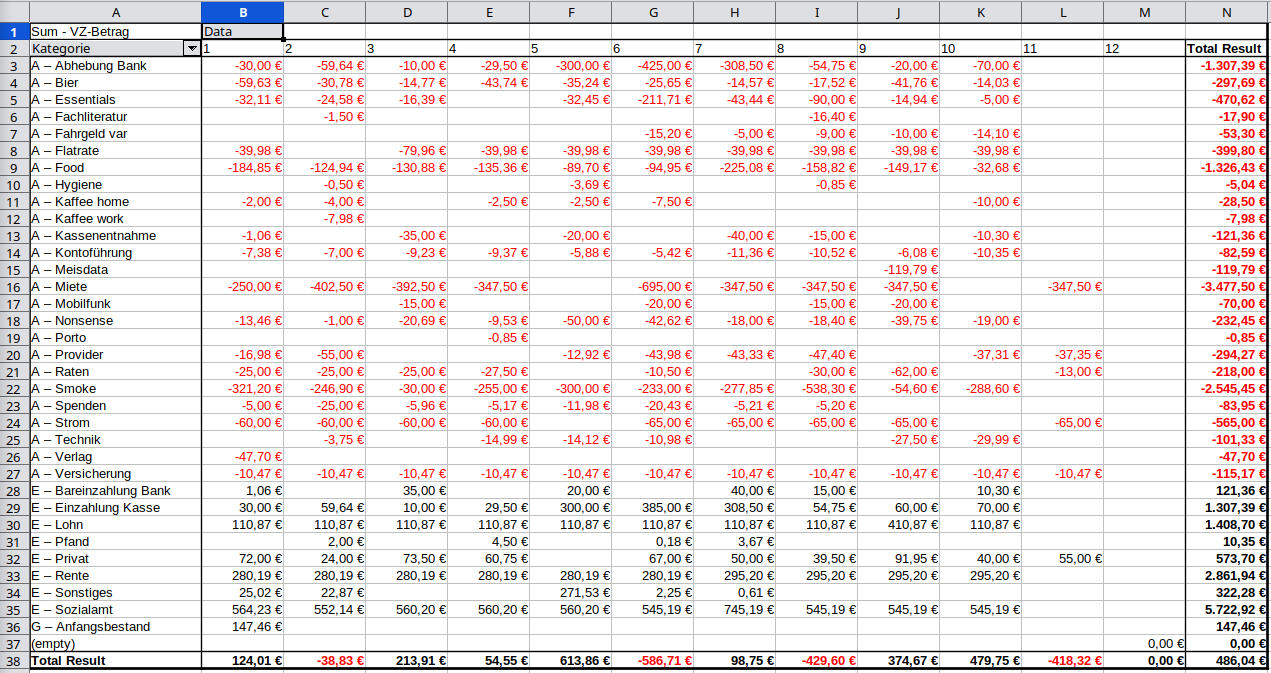
Task: Select the column B header
Action: pos(242,12)
